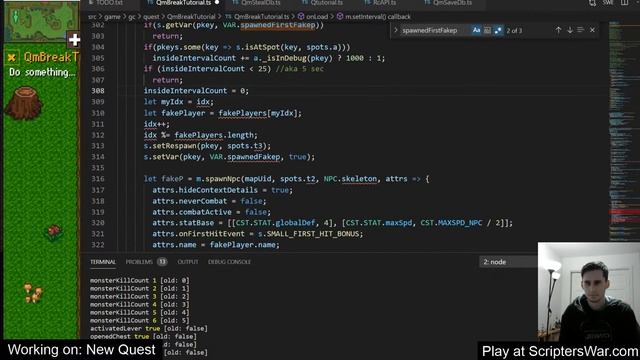Open the TERMINAL panel tab

103,262
